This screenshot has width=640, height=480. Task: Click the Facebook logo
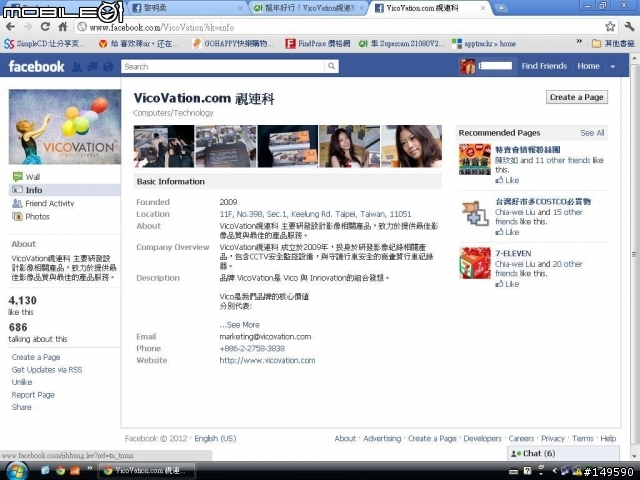click(36, 66)
